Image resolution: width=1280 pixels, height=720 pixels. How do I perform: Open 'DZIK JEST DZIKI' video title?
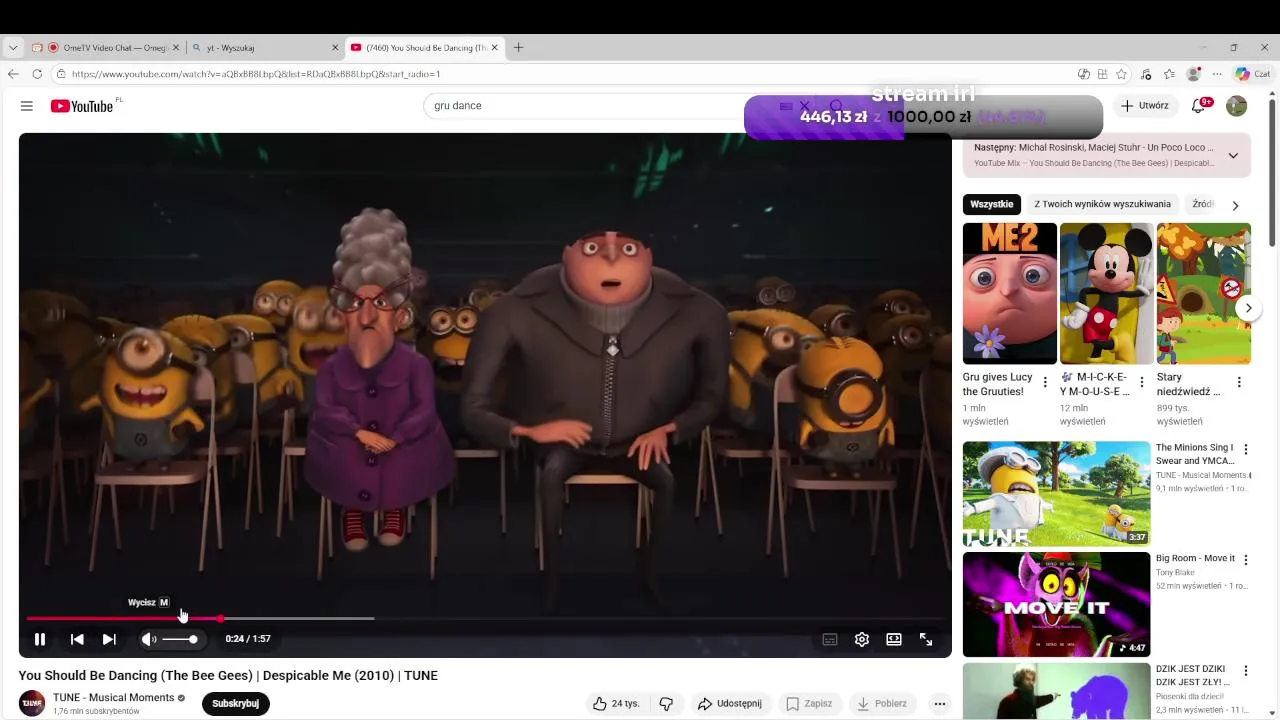tap(1192, 675)
